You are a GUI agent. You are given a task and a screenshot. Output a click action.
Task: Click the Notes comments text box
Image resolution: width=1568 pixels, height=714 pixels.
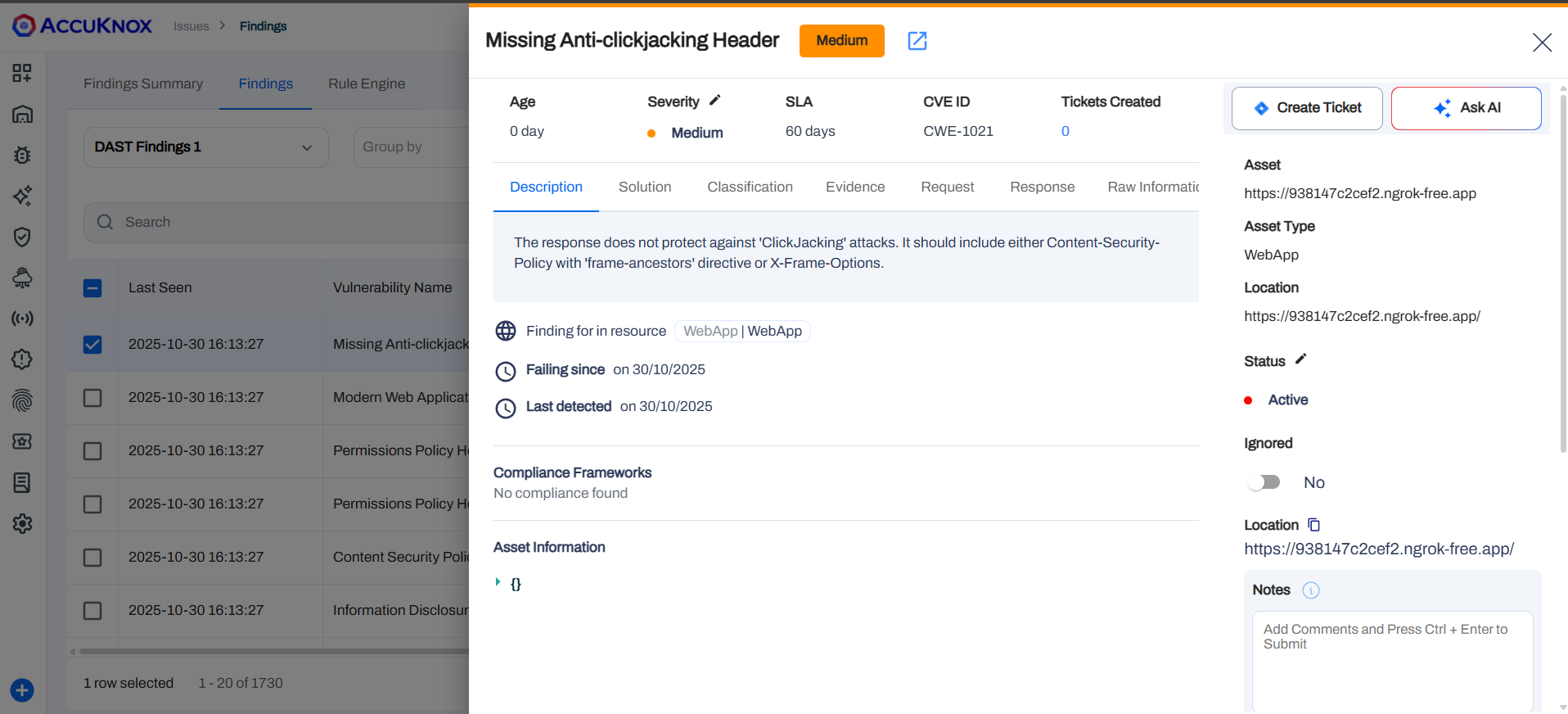tap(1391, 659)
